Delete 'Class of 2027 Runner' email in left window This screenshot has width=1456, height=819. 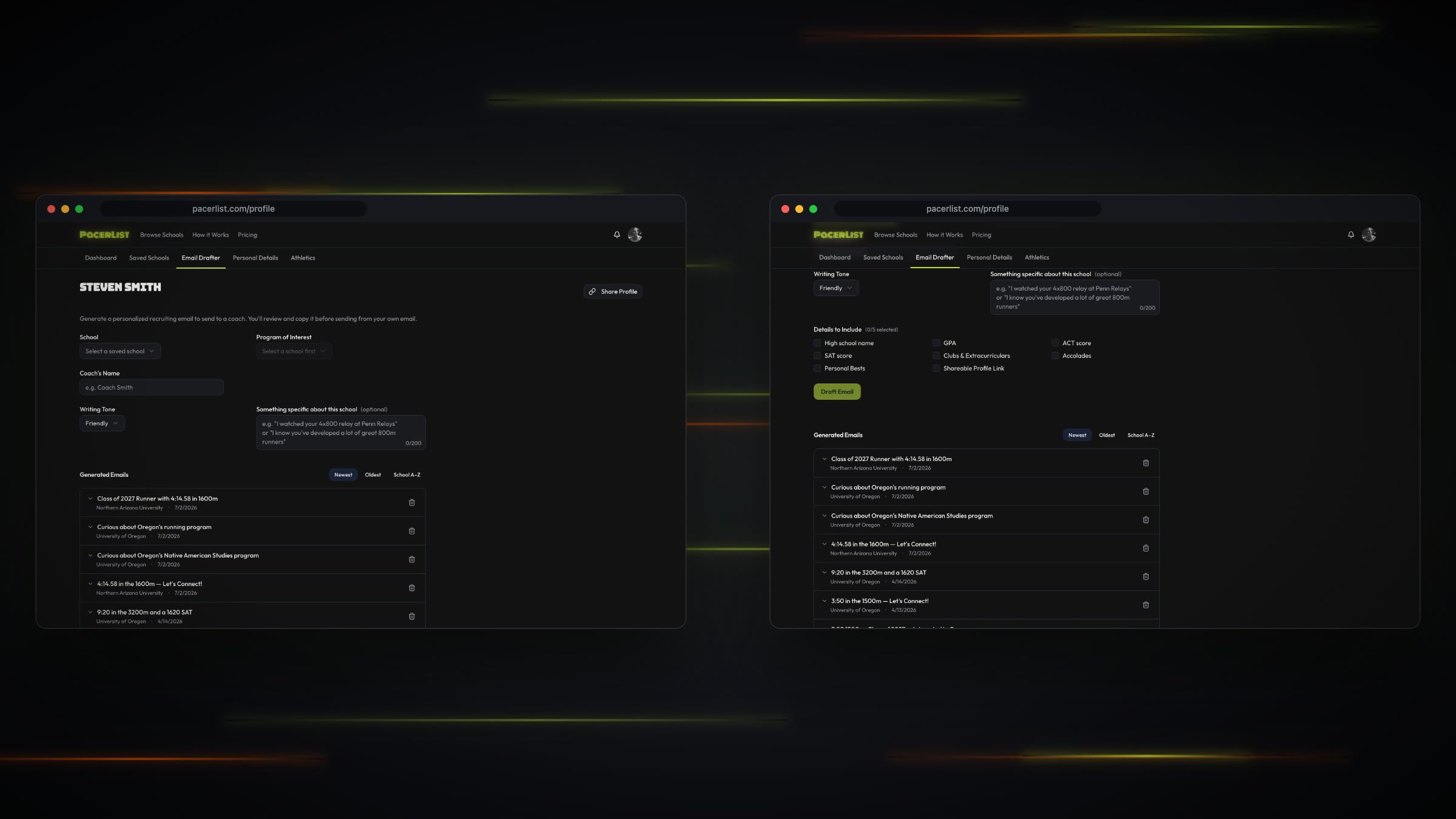412,503
